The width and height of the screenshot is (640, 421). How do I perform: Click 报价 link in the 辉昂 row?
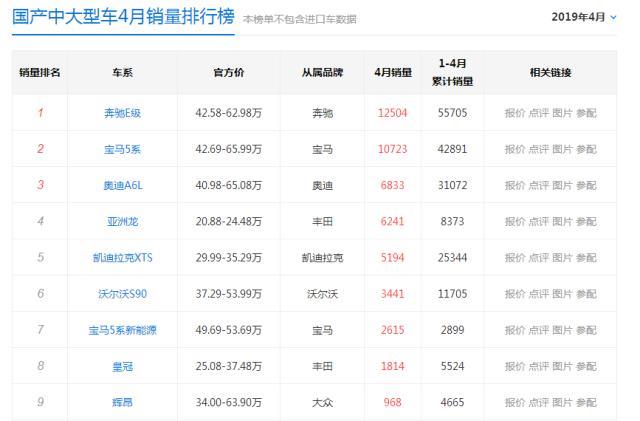tap(515, 402)
